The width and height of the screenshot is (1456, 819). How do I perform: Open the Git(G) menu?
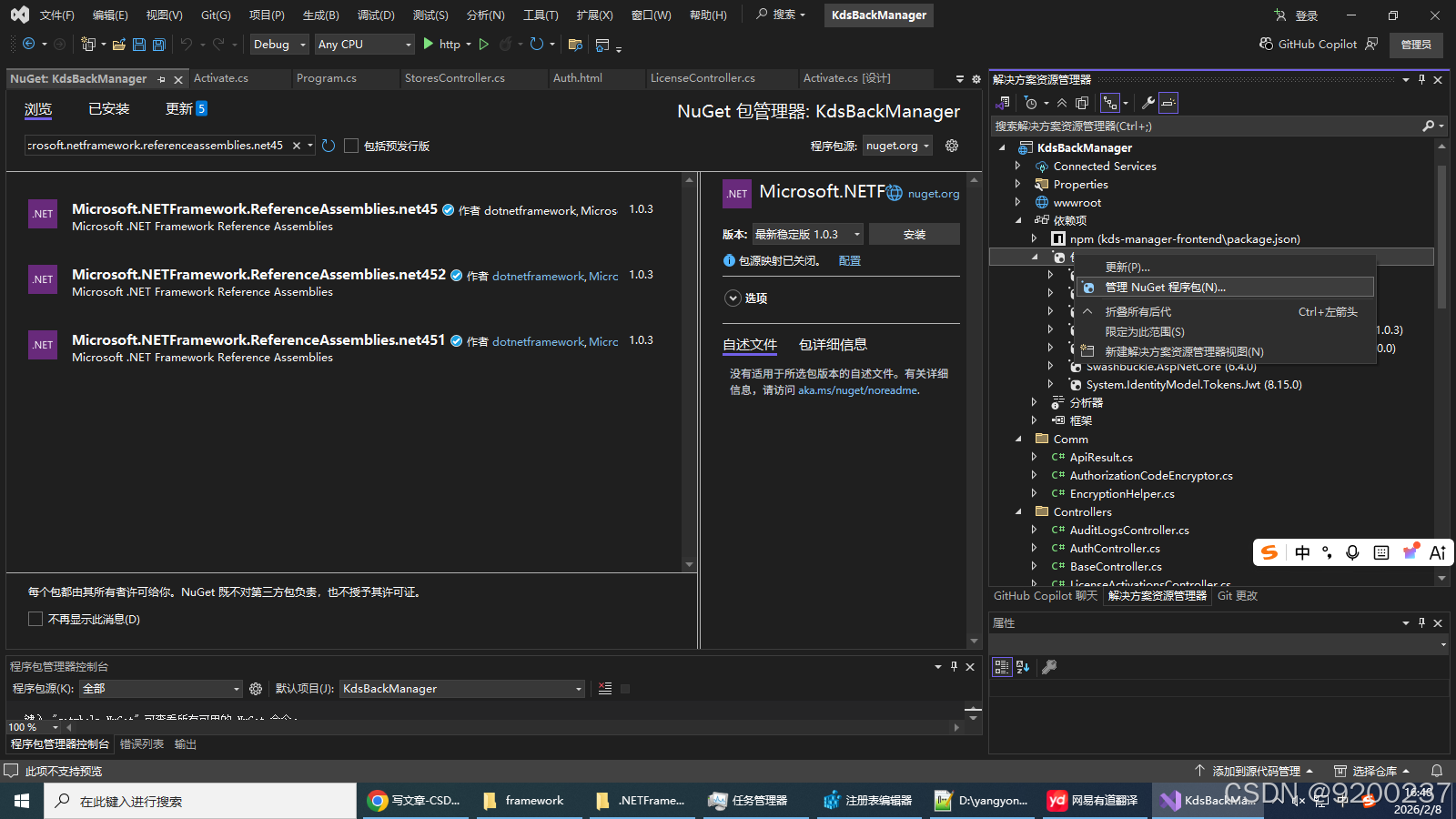216,15
